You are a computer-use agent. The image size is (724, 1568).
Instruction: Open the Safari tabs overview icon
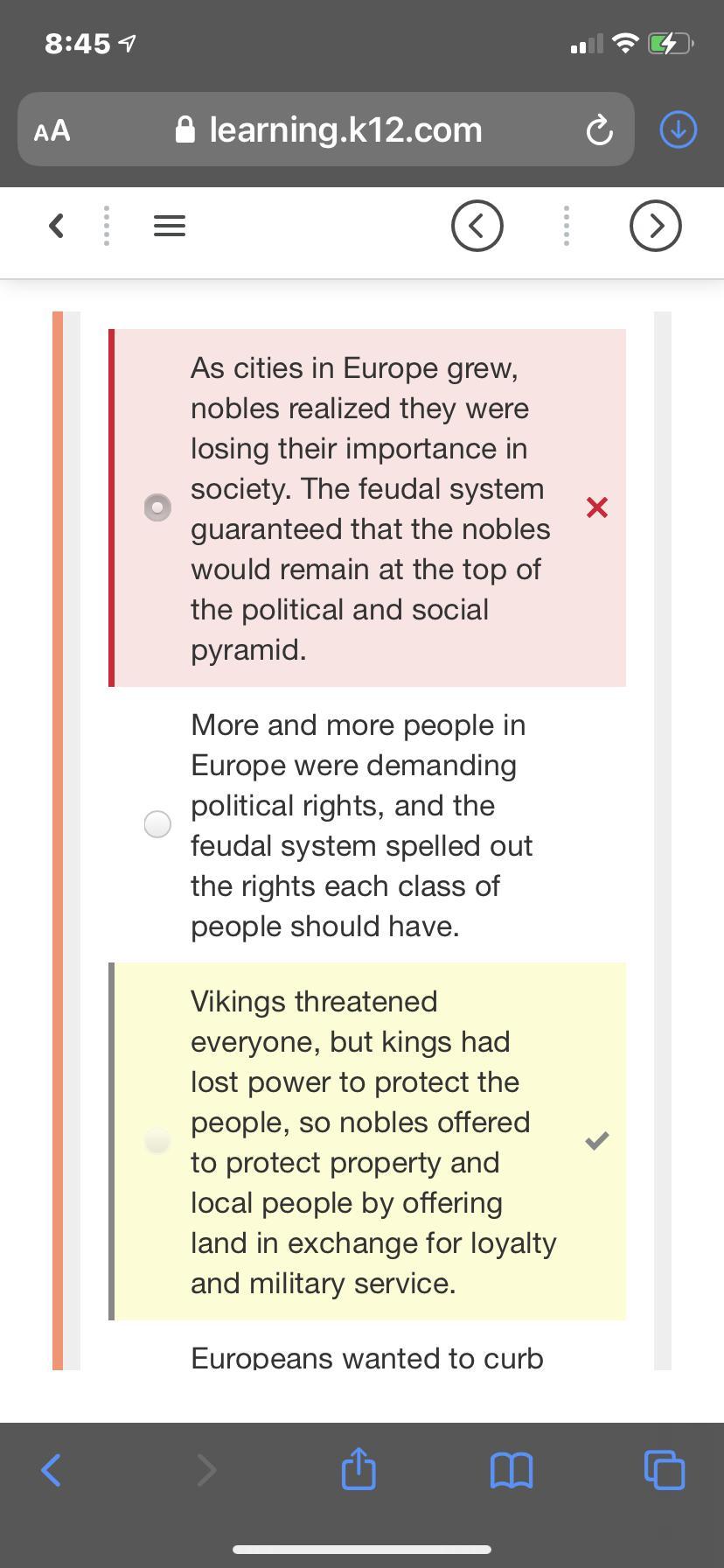[665, 1469]
